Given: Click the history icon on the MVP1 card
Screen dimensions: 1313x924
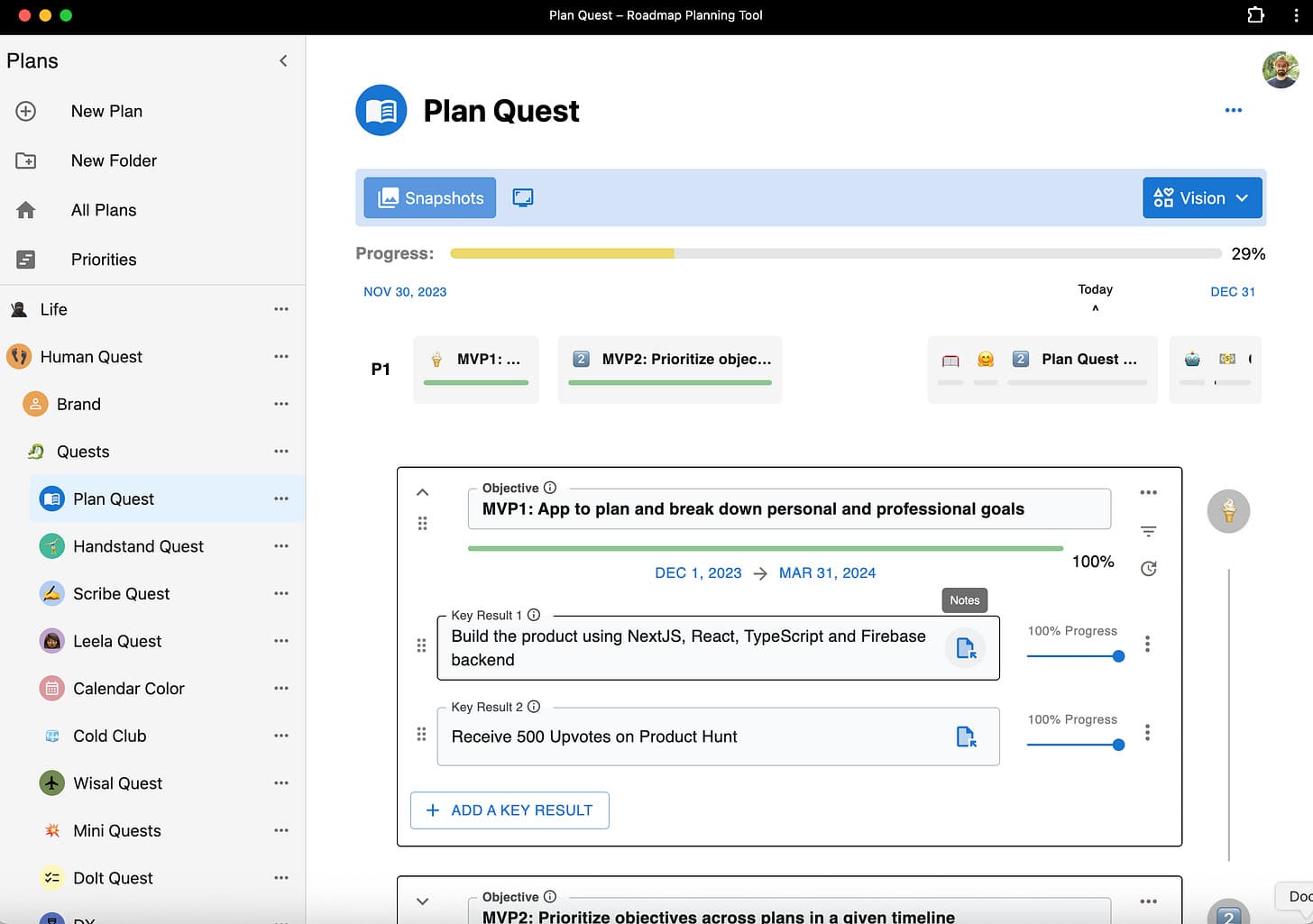Looking at the screenshot, I should pos(1147,569).
